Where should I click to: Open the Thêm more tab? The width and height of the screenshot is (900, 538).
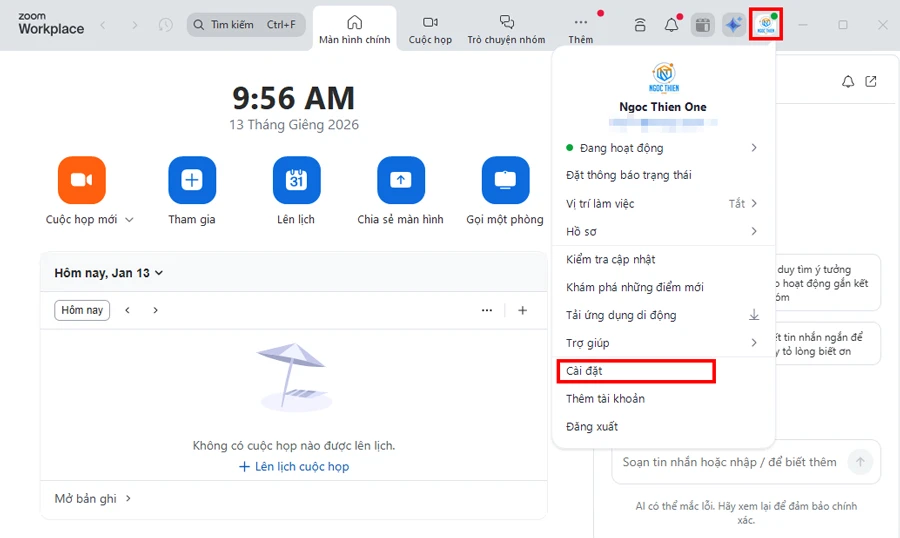(581, 29)
